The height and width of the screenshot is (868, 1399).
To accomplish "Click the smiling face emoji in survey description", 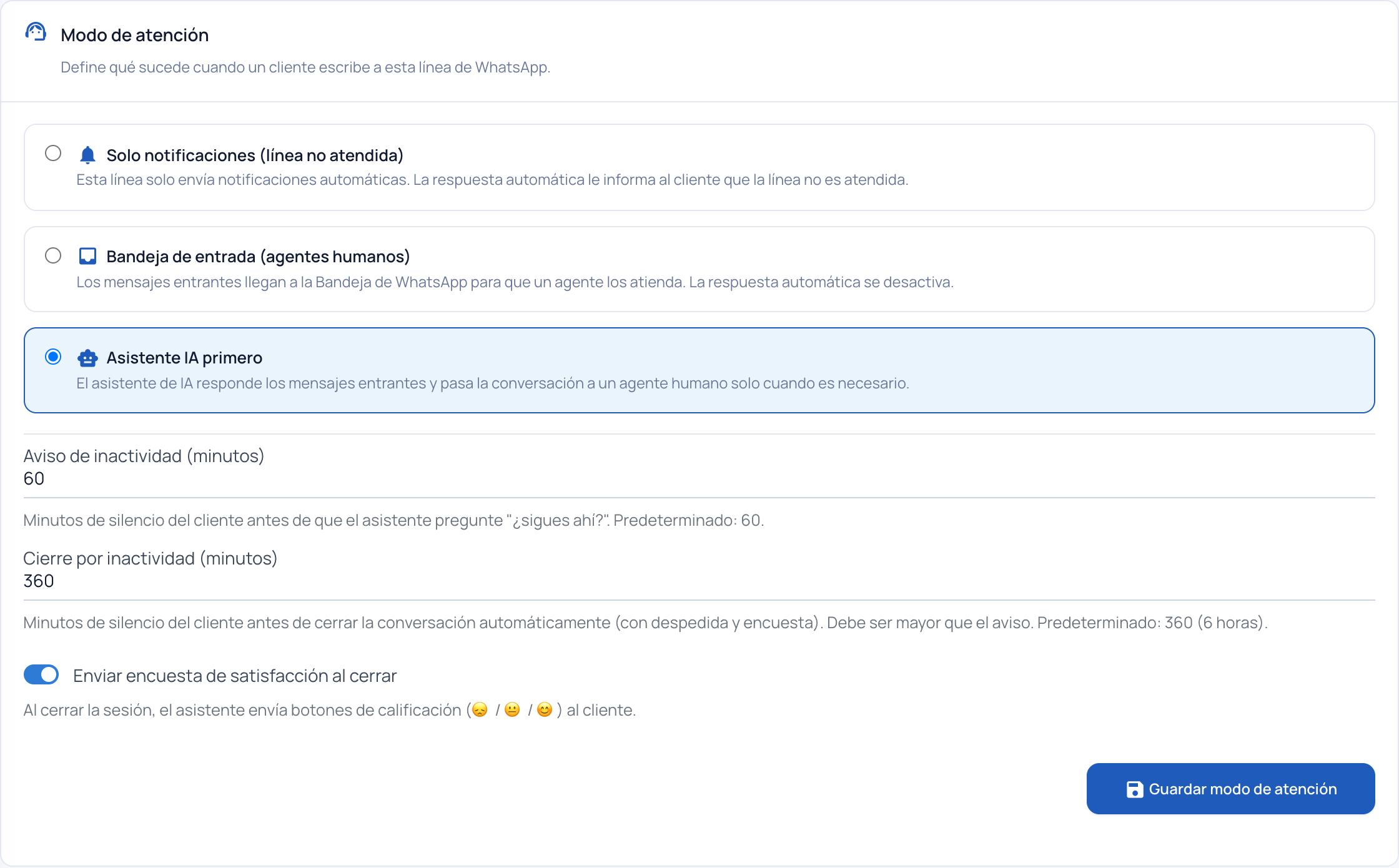I will point(545,710).
